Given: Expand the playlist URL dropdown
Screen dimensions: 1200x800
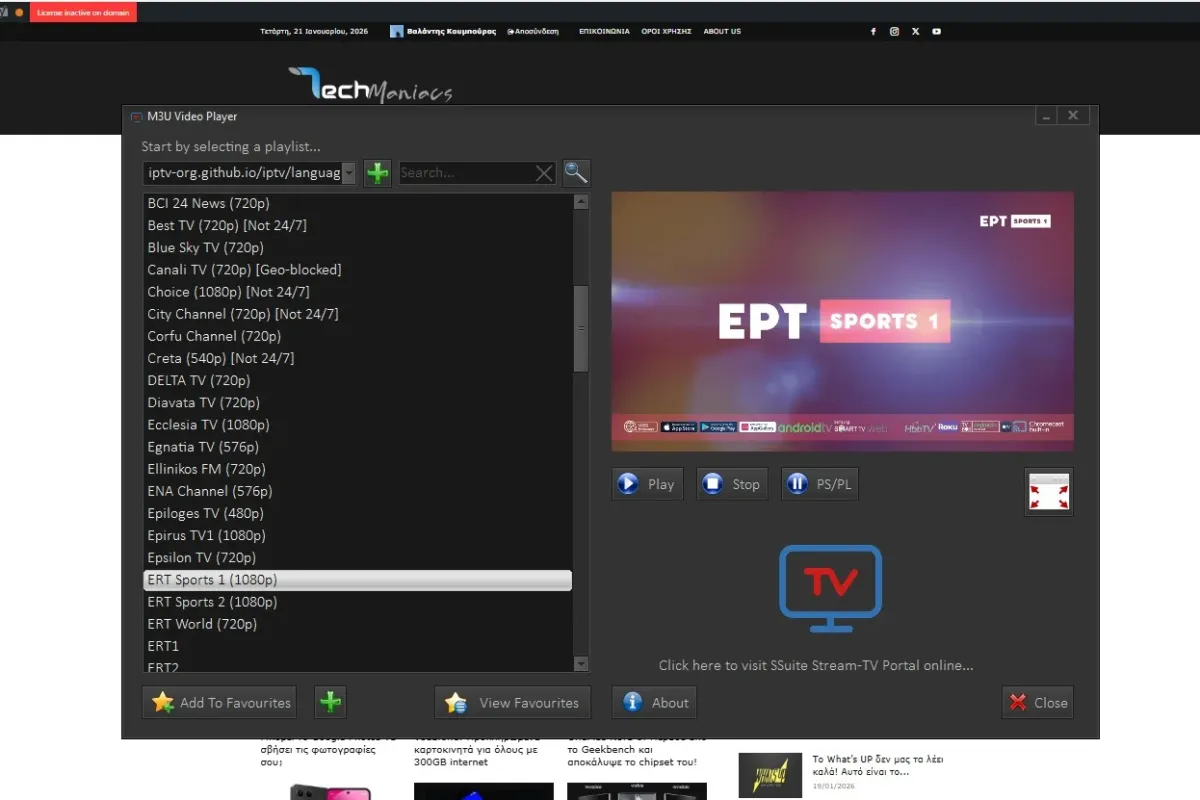Looking at the screenshot, I should tap(348, 173).
